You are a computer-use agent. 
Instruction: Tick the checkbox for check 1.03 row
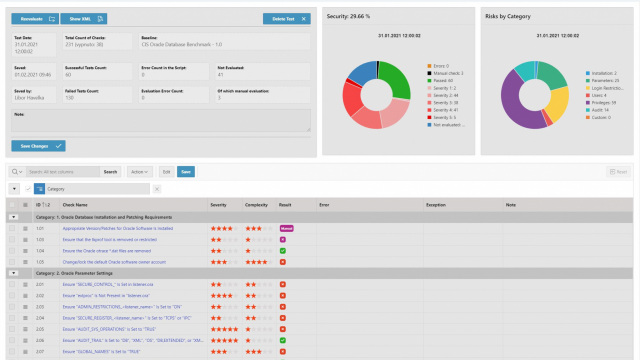tap(12, 240)
